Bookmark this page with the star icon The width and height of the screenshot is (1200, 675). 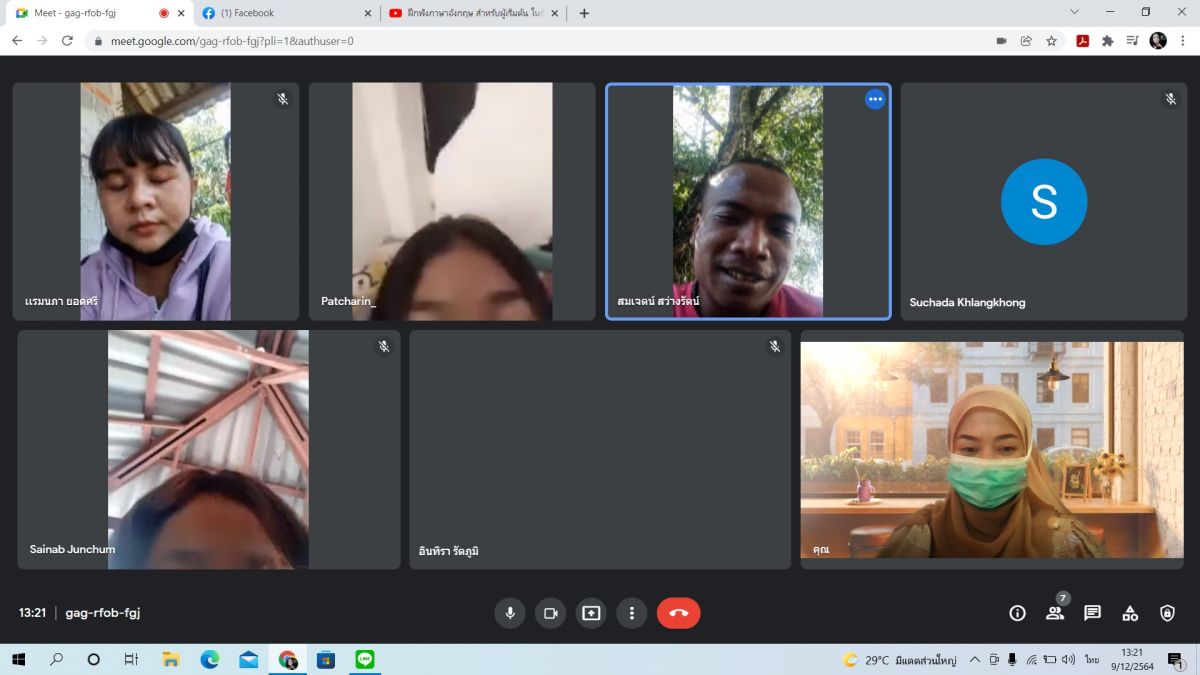pos(1052,41)
